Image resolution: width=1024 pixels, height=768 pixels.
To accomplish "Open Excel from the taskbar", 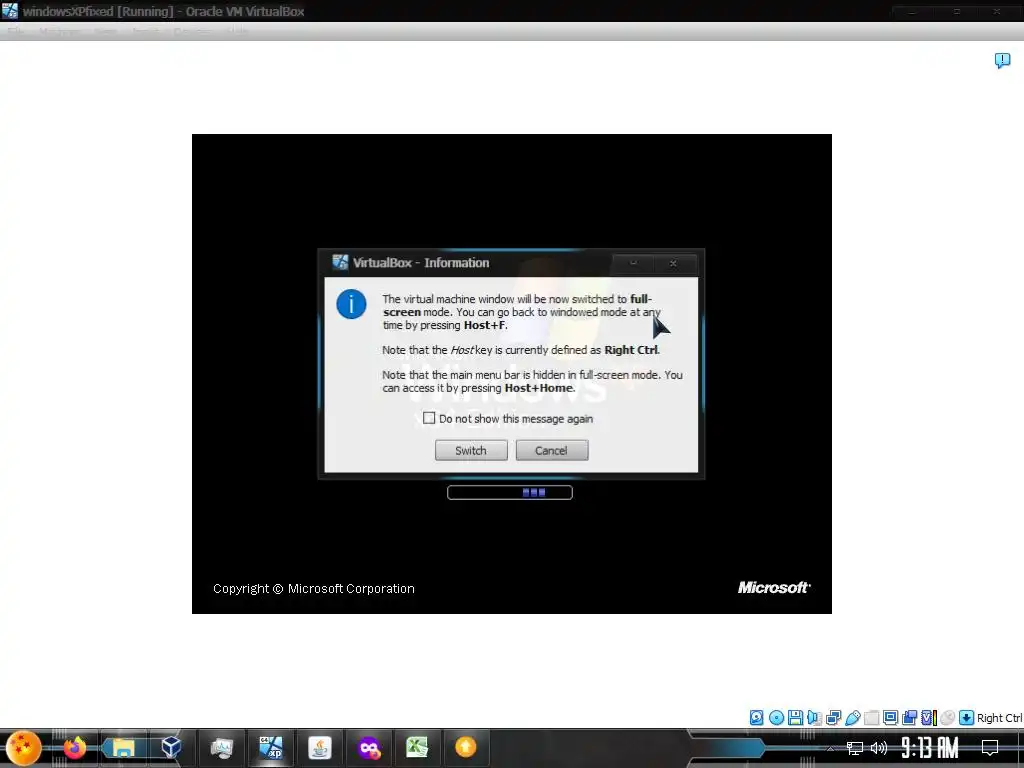I will point(417,748).
